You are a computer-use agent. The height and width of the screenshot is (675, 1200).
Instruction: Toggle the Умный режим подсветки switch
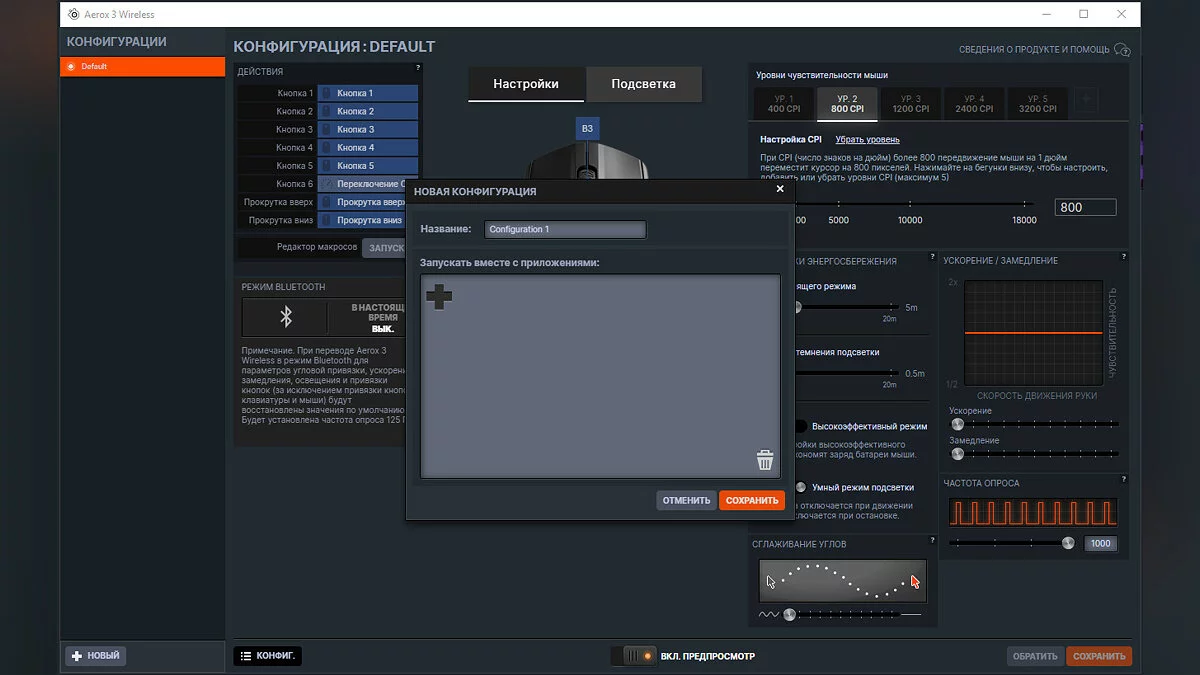(800, 487)
